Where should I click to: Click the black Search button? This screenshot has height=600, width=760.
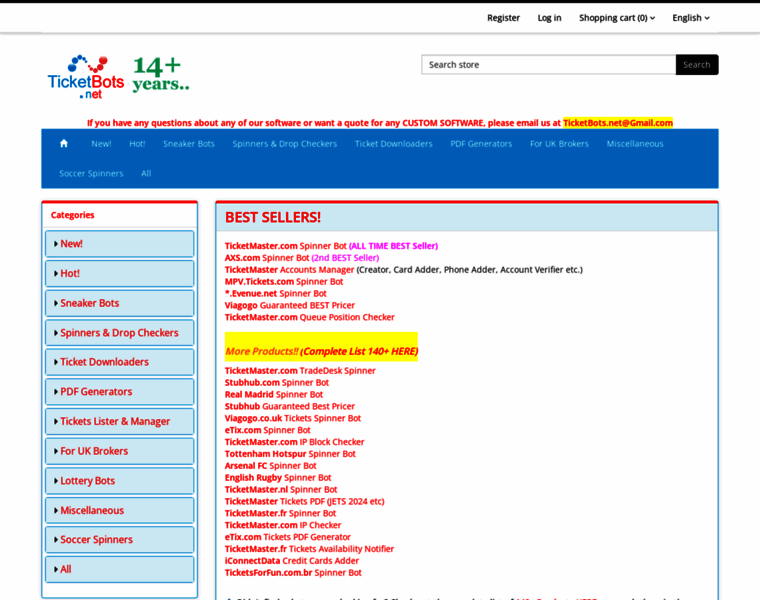[x=697, y=64]
